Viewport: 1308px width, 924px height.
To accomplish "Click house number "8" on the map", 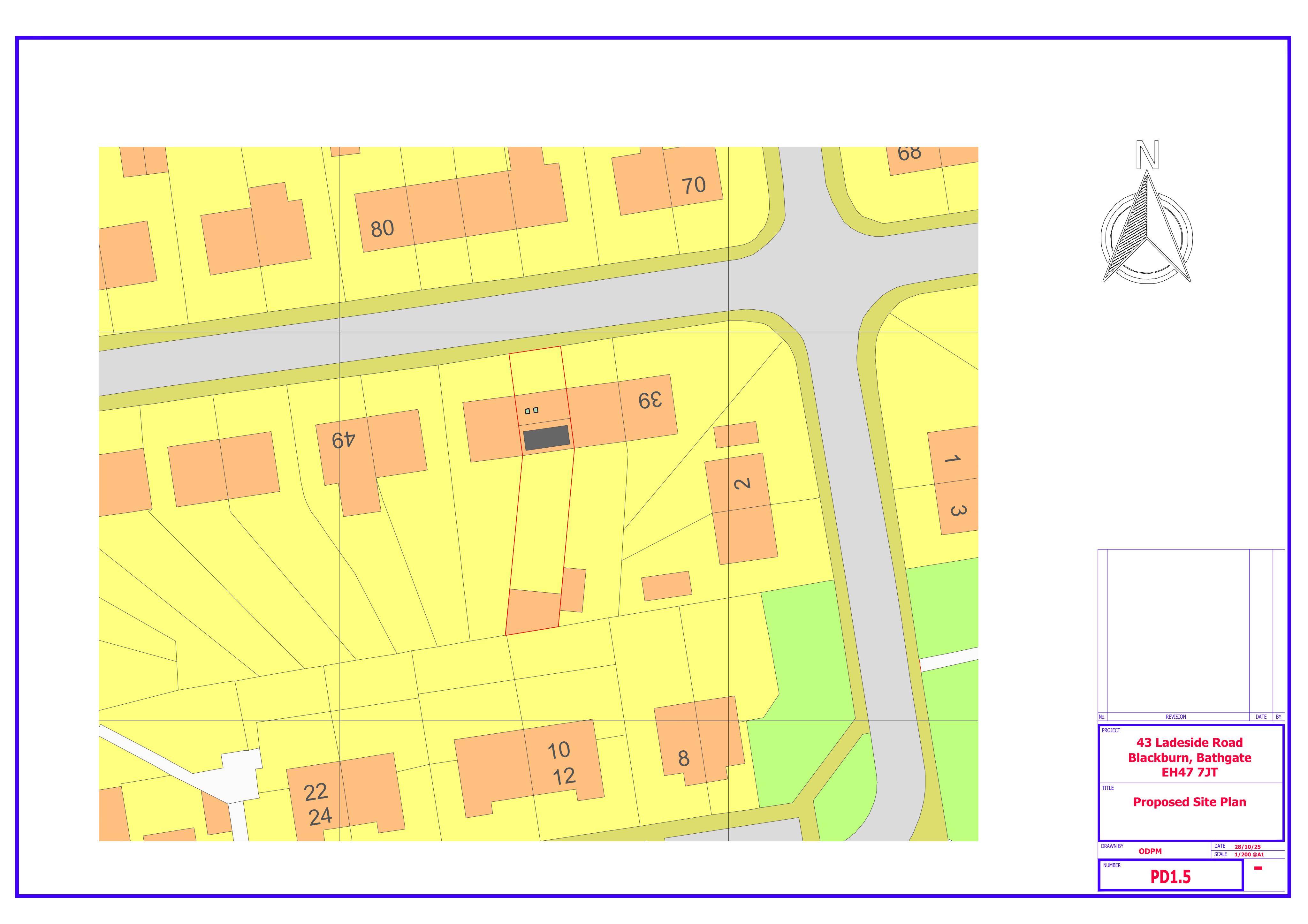I will coord(684,758).
